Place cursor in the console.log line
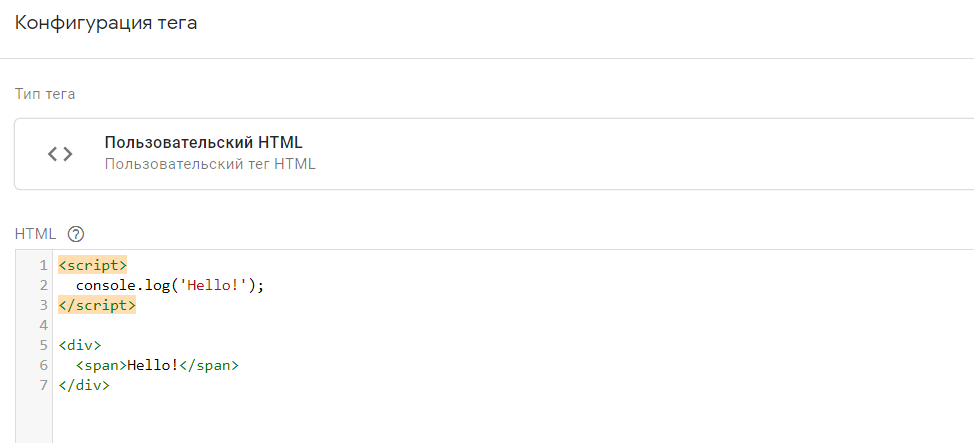 pos(169,285)
